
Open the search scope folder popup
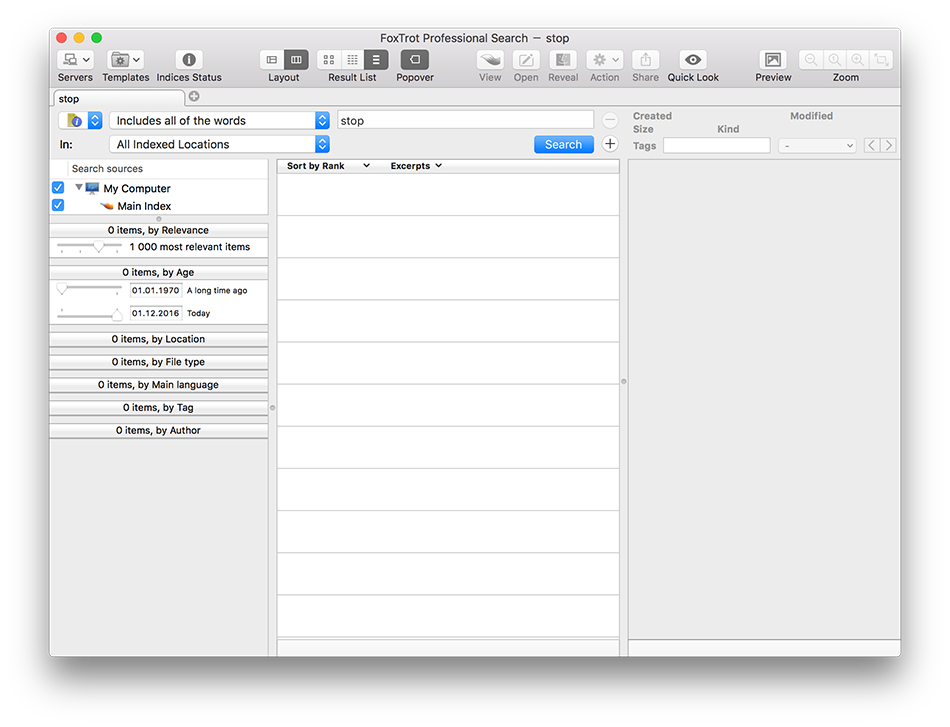81,120
